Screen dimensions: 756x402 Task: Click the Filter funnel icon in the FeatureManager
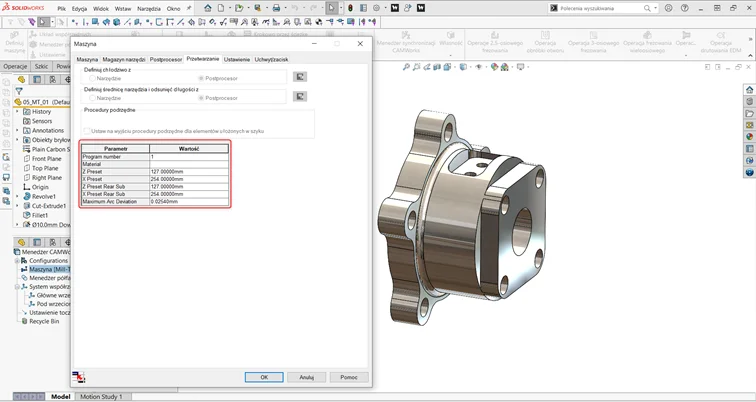tap(19, 91)
